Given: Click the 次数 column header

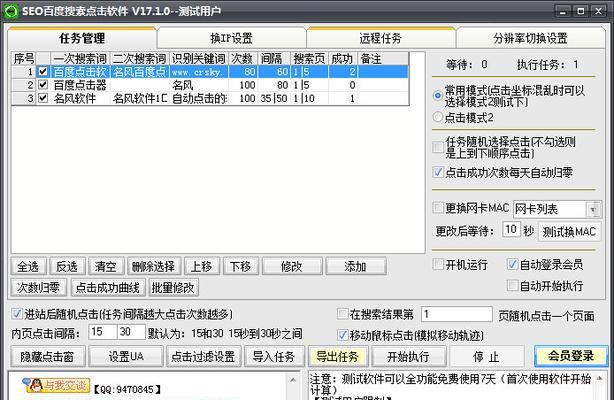Looking at the screenshot, I should click(243, 59).
